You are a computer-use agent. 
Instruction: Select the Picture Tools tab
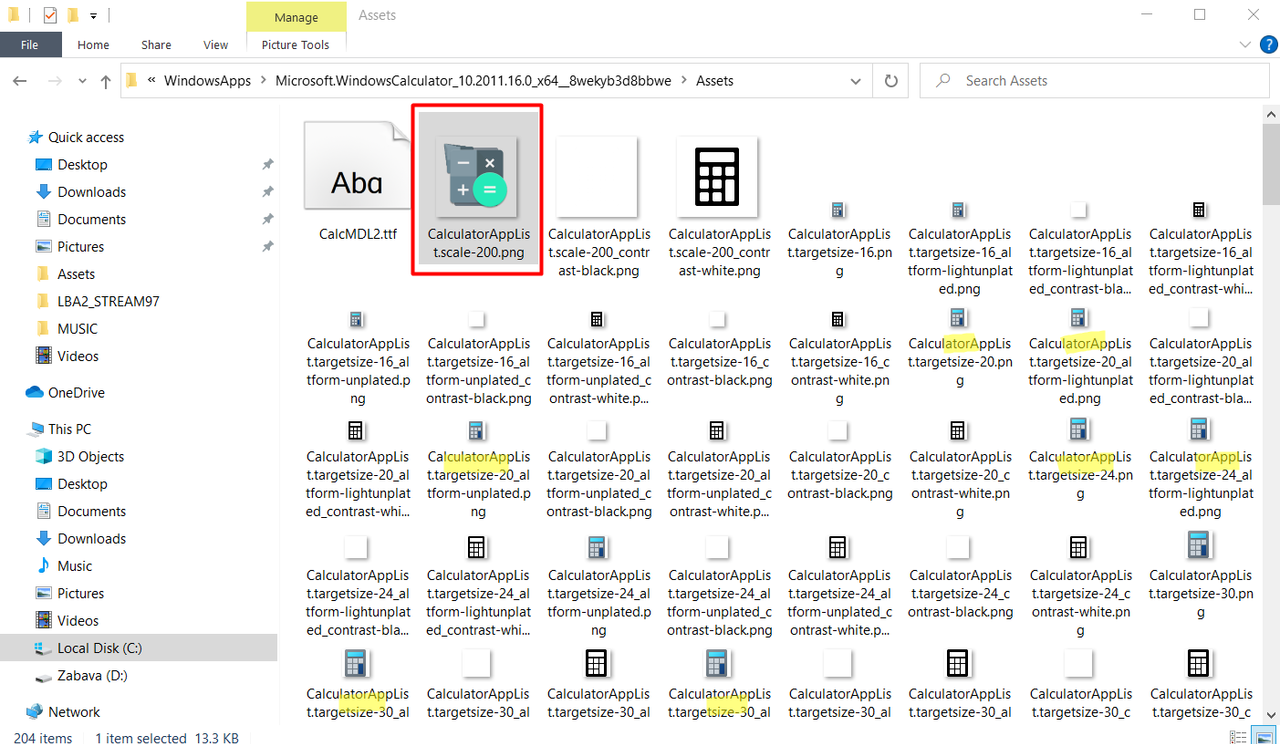click(295, 44)
